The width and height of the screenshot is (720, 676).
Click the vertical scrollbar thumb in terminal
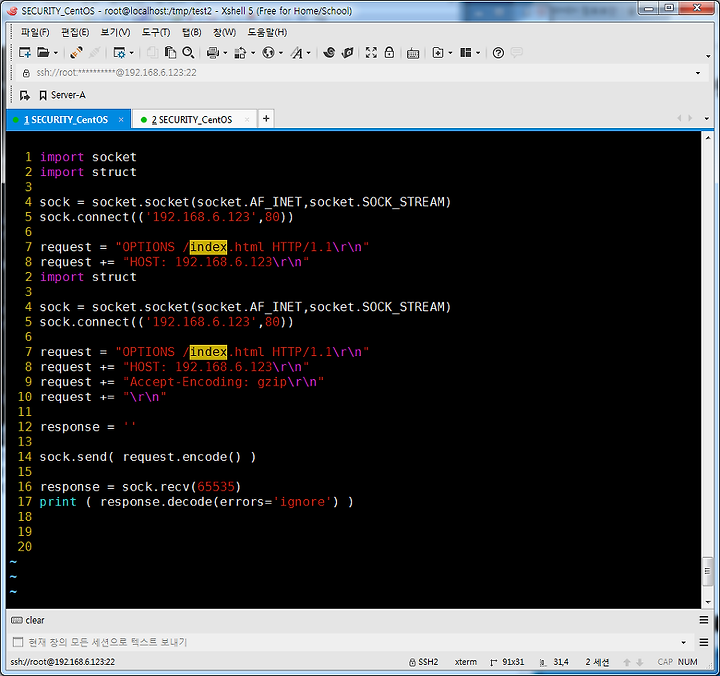[x=708, y=571]
